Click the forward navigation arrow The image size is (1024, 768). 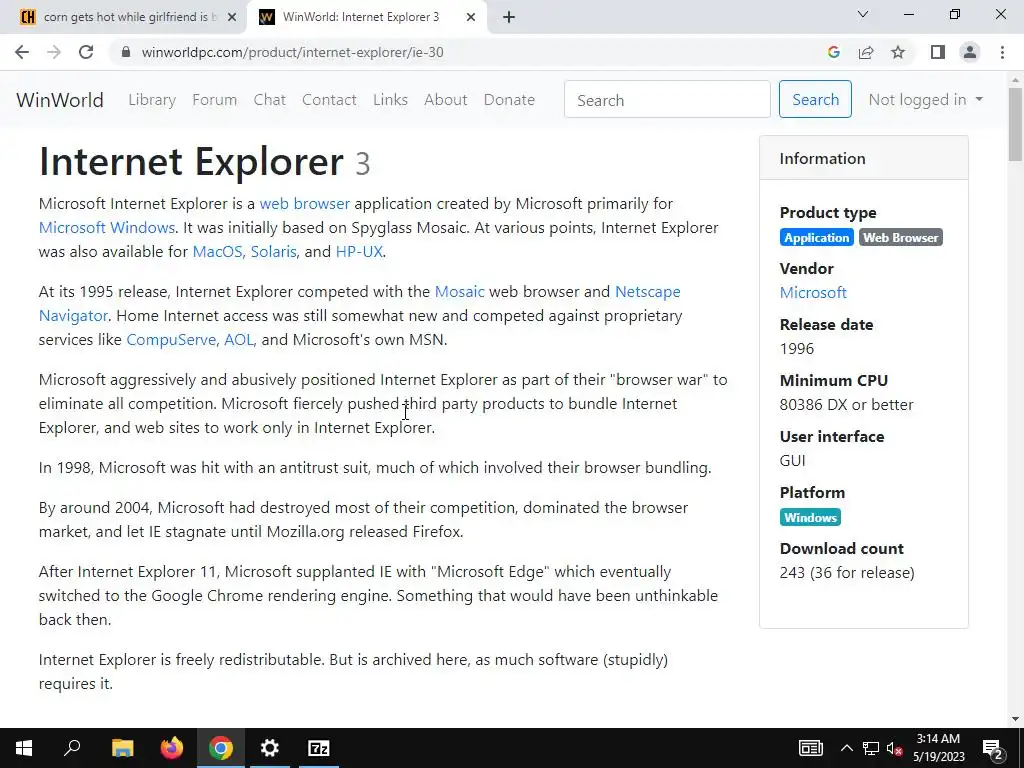[x=54, y=52]
